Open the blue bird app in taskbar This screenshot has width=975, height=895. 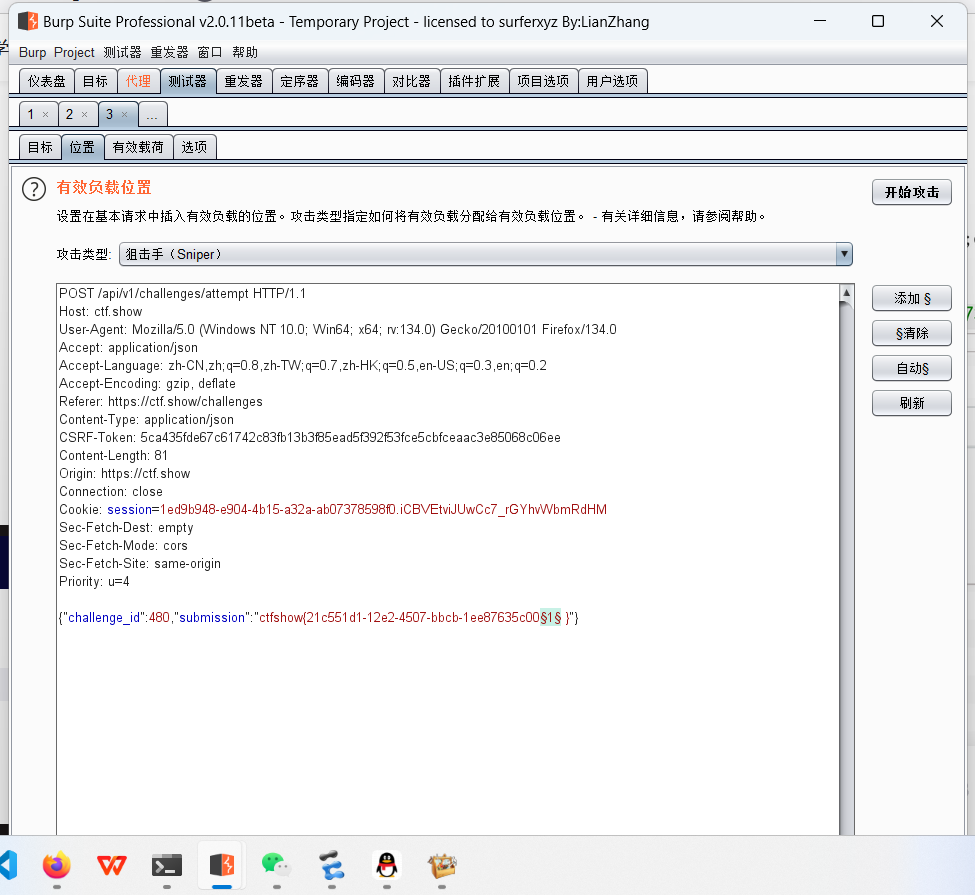coord(331,865)
